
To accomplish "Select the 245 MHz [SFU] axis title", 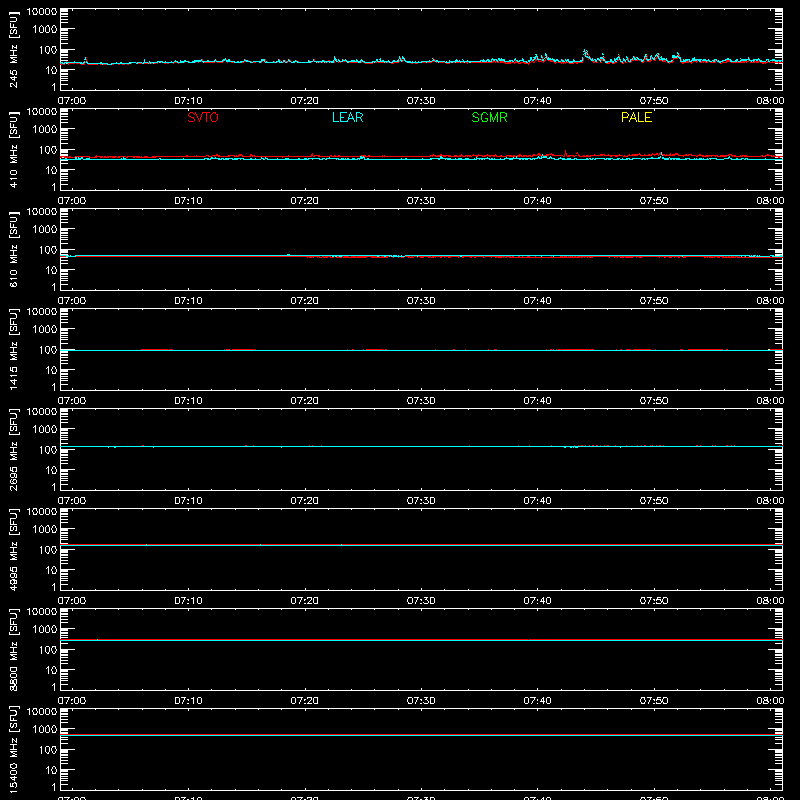I will (13, 49).
